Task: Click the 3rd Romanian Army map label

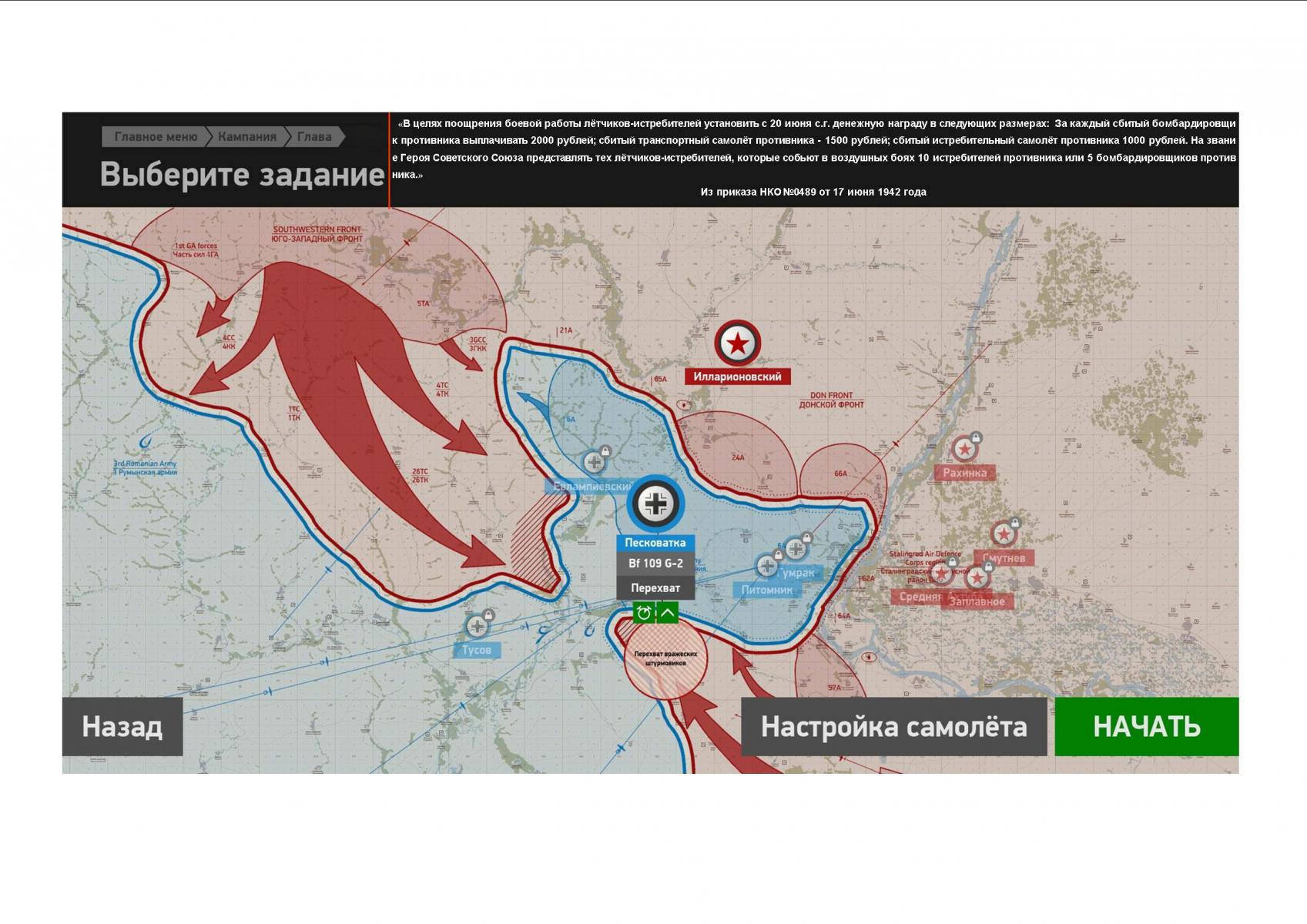Action: click(x=145, y=467)
